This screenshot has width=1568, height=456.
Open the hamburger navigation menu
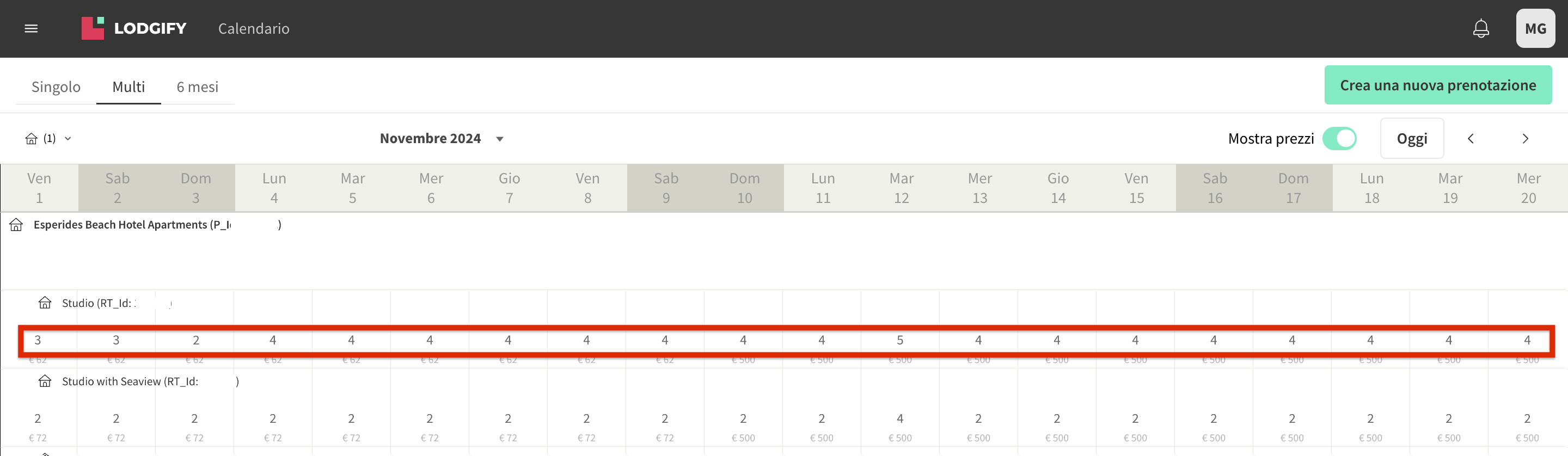pos(31,29)
